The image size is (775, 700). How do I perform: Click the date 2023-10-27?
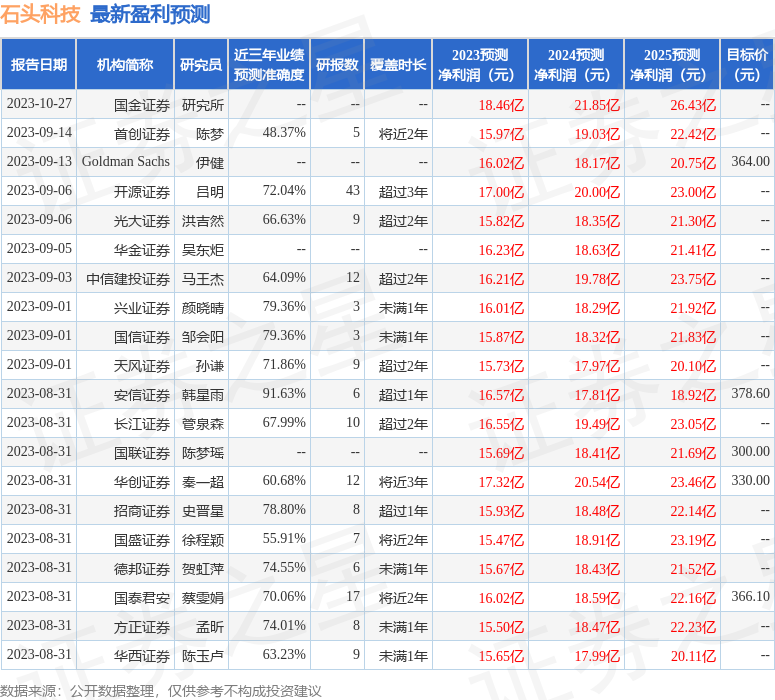pos(39,104)
